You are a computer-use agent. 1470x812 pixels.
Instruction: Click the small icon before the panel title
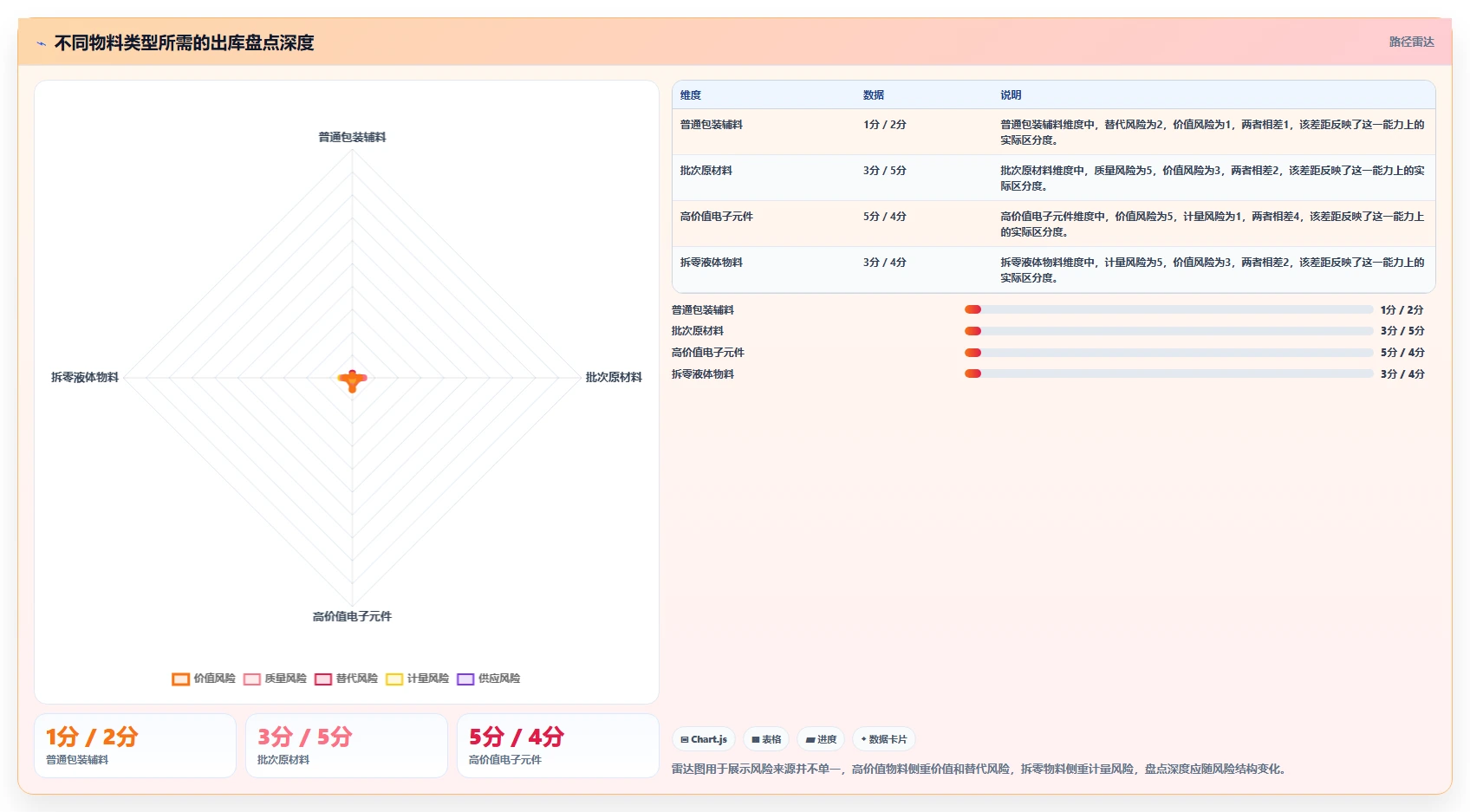[x=41, y=43]
